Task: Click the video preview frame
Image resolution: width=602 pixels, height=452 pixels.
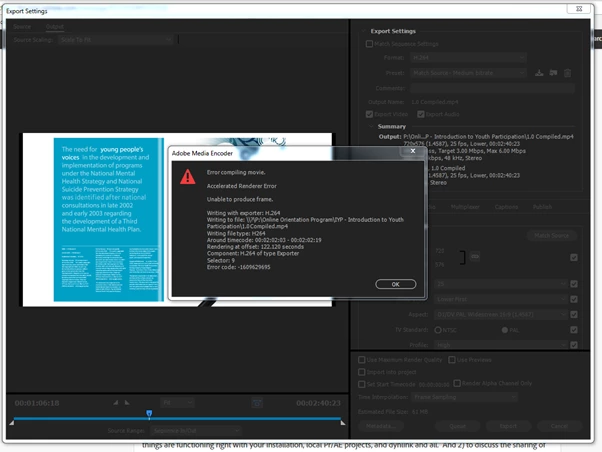Action: tap(177, 220)
